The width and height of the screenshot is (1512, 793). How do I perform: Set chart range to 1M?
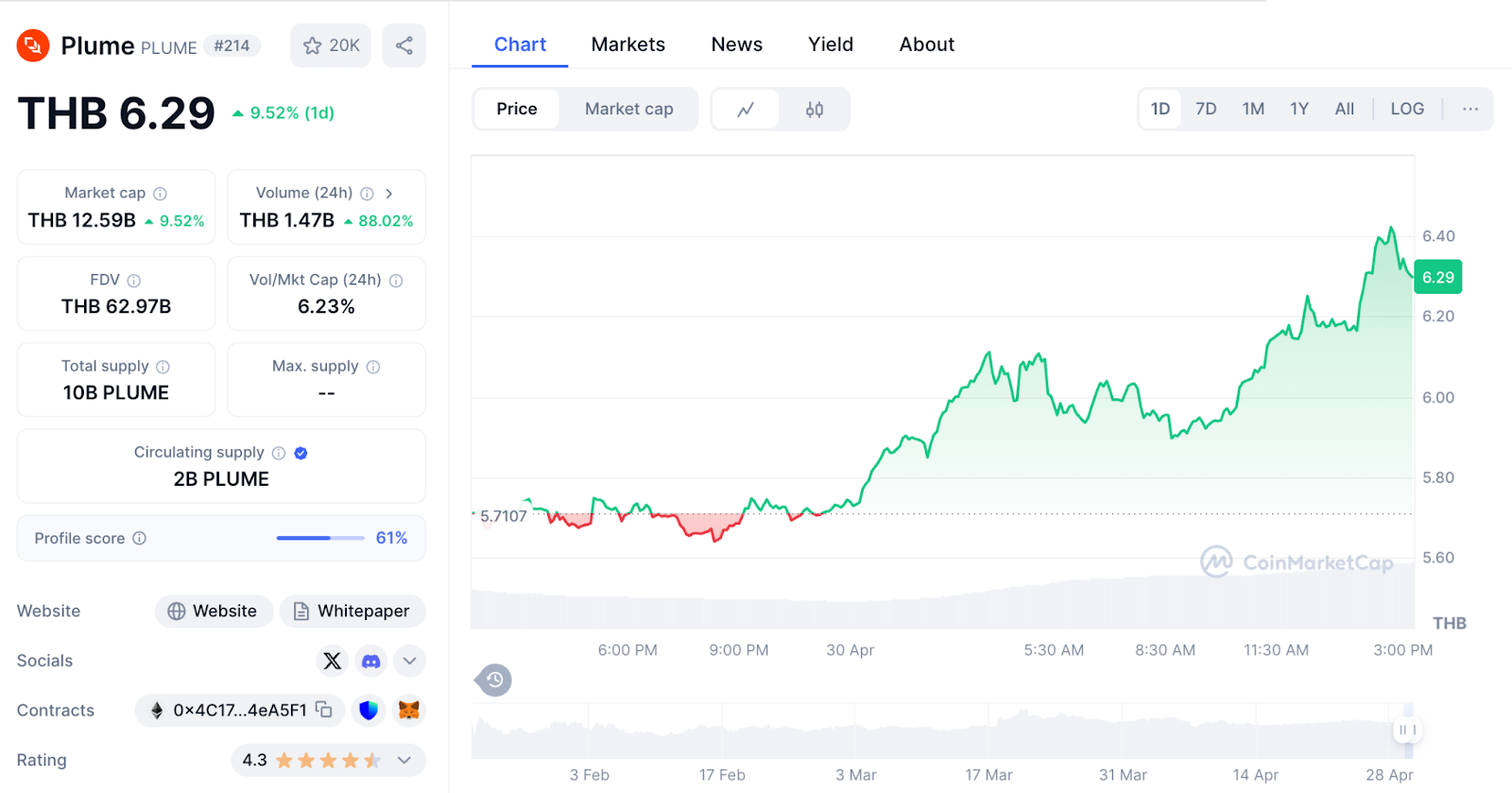[x=1253, y=109]
